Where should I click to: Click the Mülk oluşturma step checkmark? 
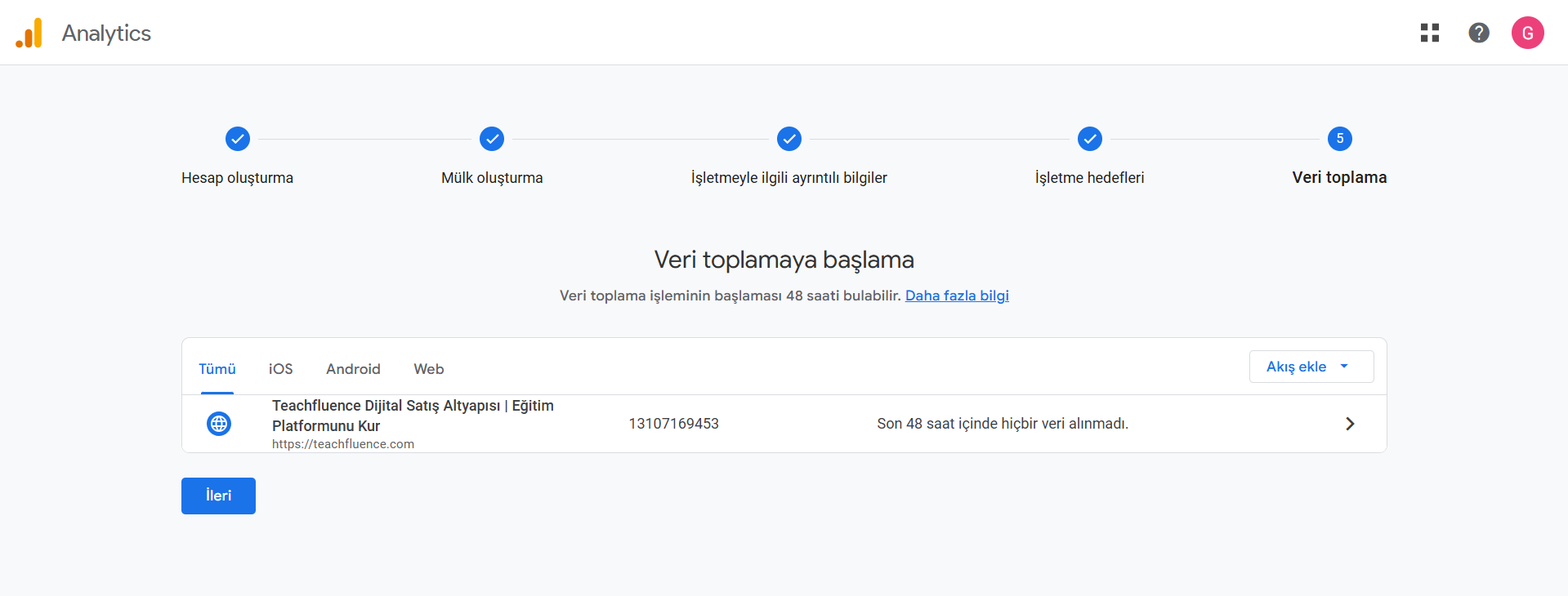[x=492, y=139]
